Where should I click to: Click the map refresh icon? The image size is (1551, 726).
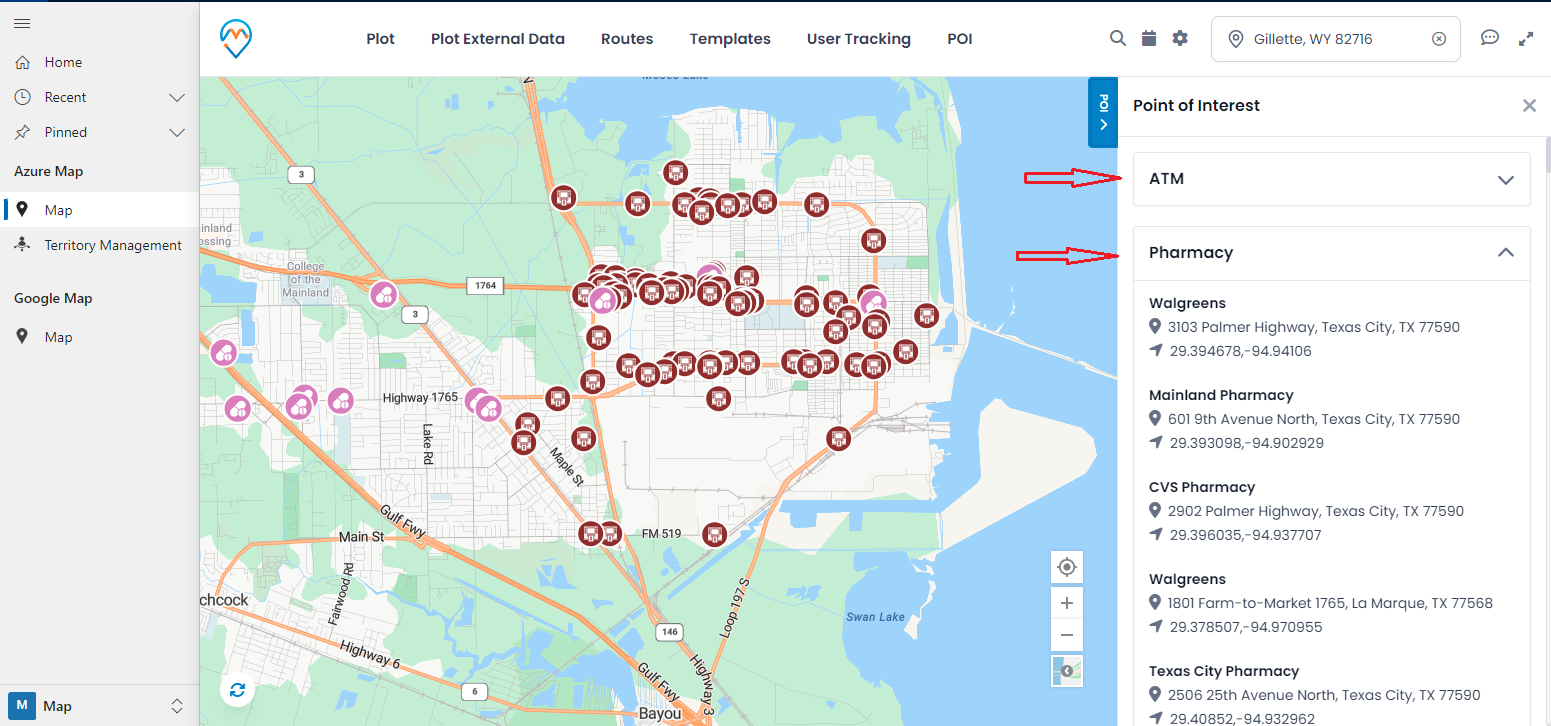click(x=237, y=690)
